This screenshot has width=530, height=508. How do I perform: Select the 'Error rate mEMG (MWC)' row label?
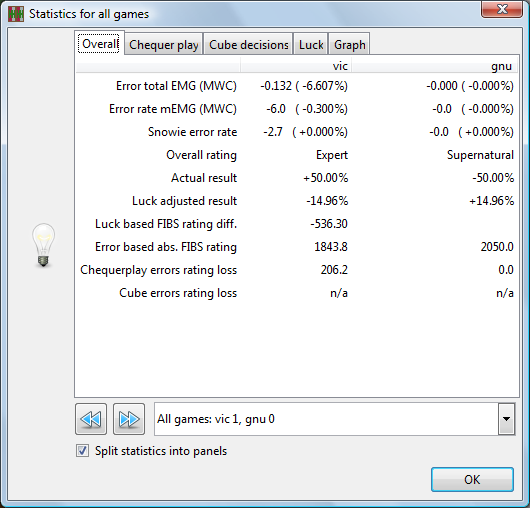173,109
